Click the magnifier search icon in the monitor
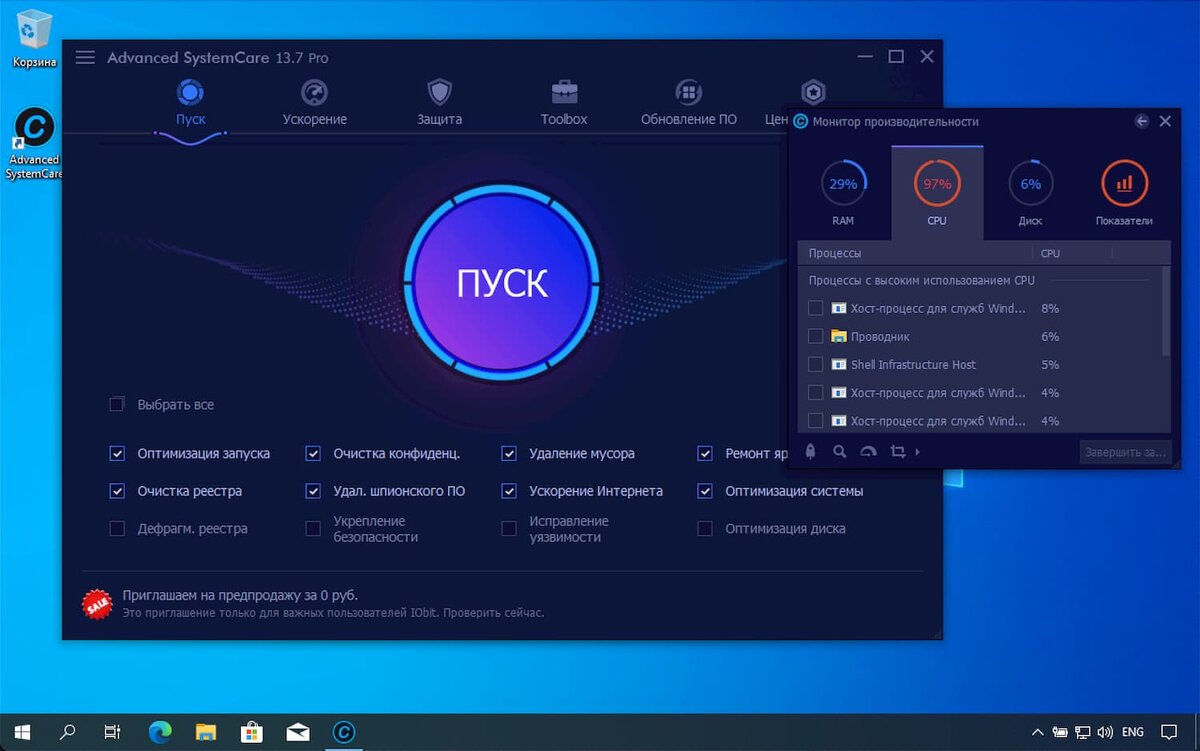This screenshot has height=751, width=1200. tap(840, 452)
